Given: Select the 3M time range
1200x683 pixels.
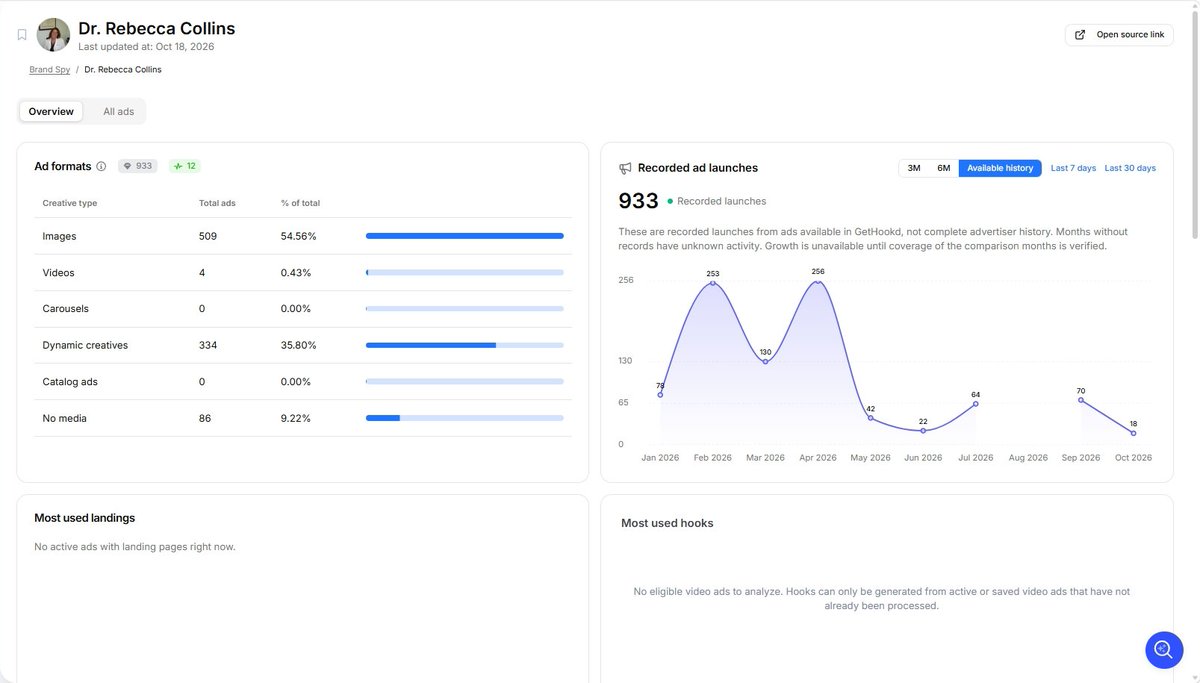Looking at the screenshot, I should pyautogui.click(x=914, y=168).
